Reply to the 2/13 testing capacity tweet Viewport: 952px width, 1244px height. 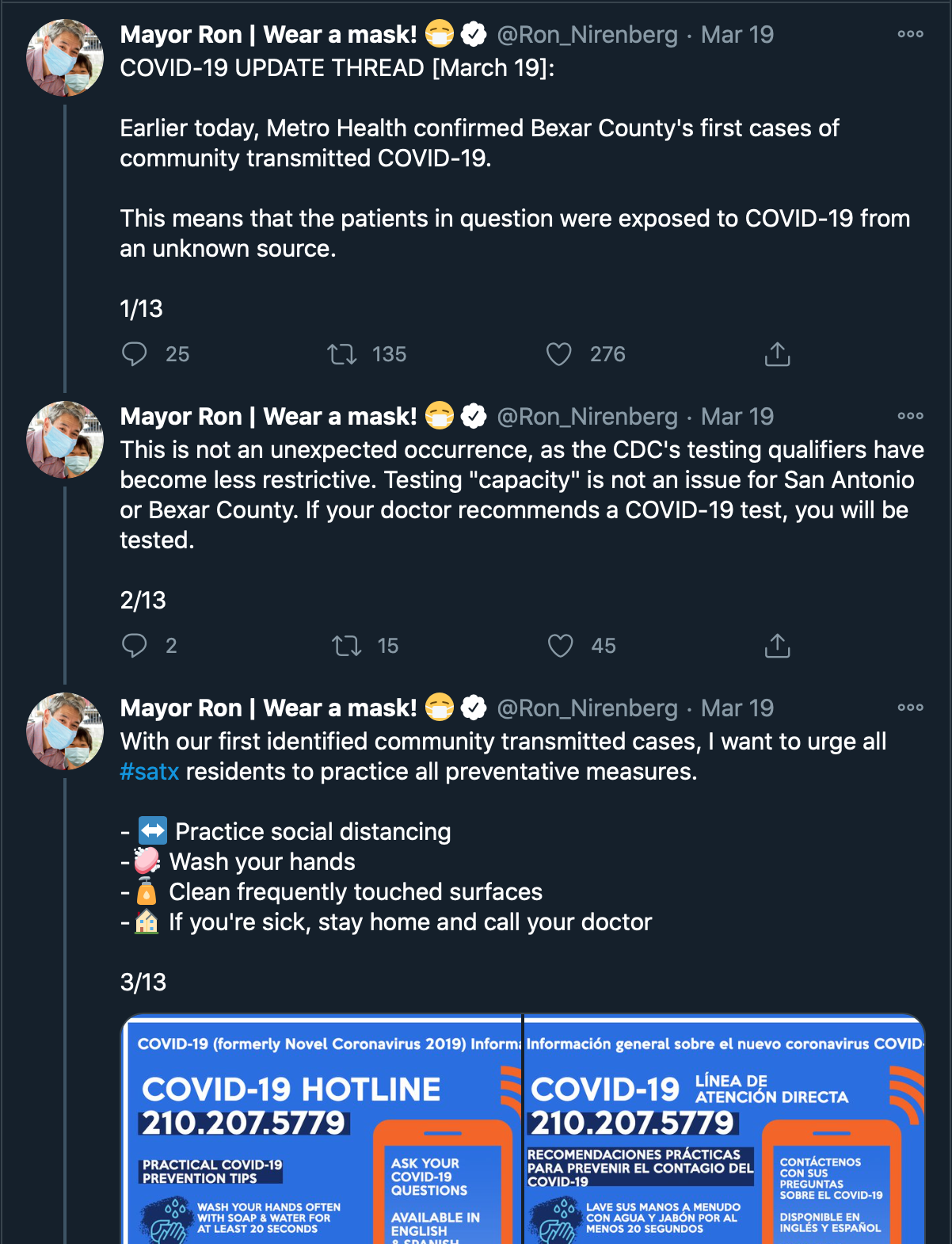[x=135, y=645]
